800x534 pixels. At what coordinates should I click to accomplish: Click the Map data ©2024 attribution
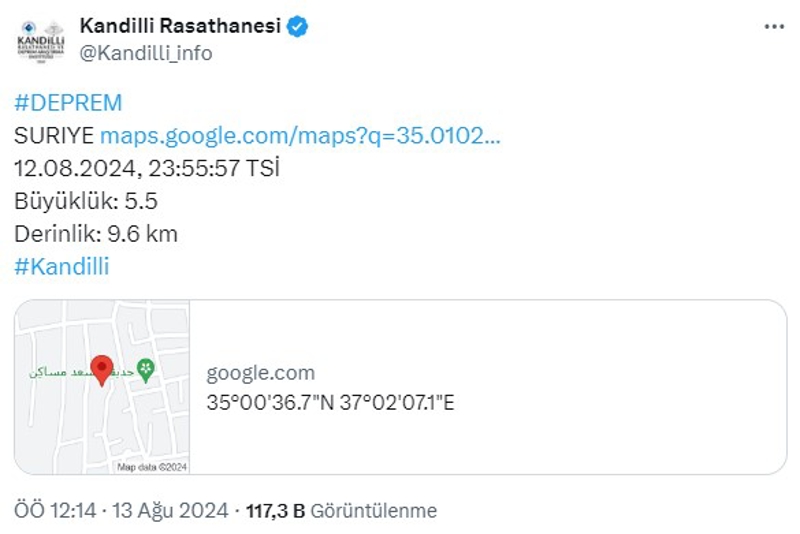click(x=152, y=466)
